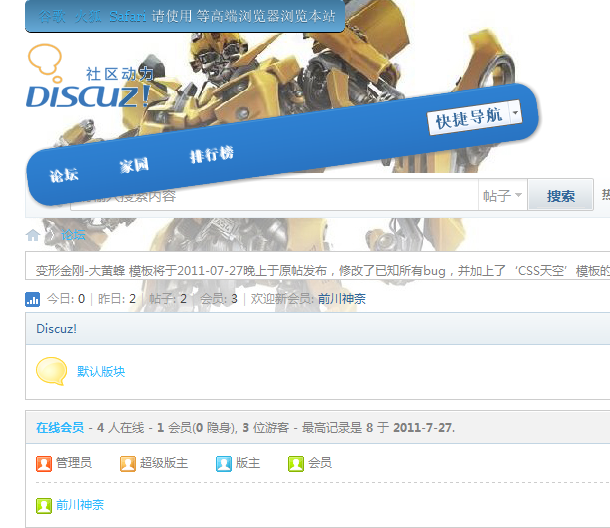Viewport: 610px width, 528px height.
Task: Click the 会员: 3 statistic text
Action: click(x=219, y=299)
